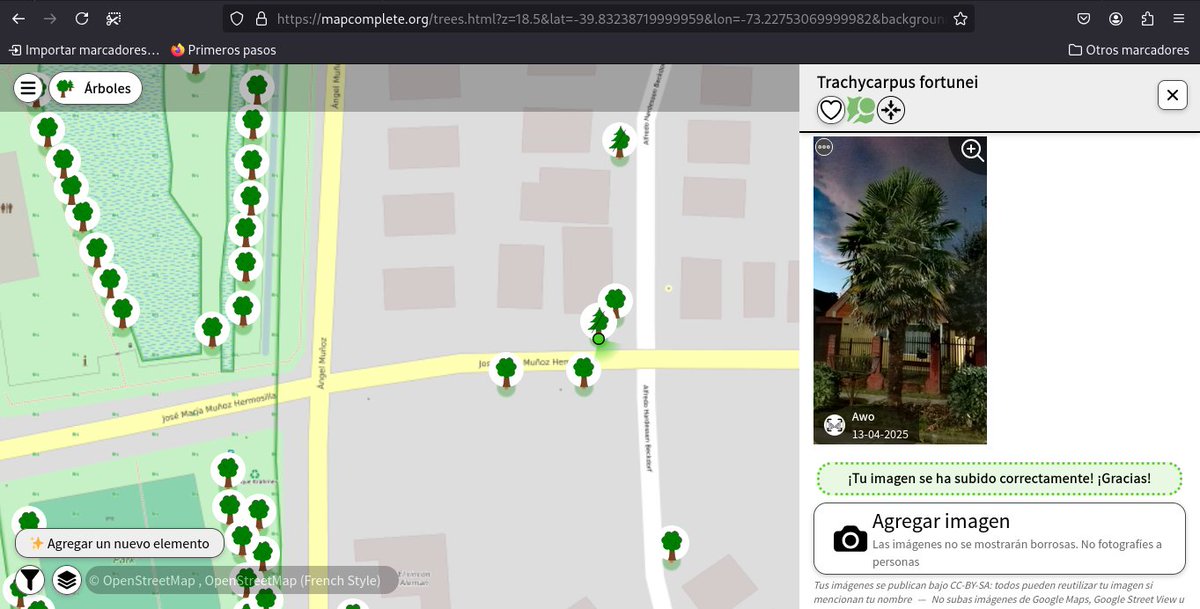Click the extension icon next to reload
1200x609 pixels.
(x=114, y=18)
